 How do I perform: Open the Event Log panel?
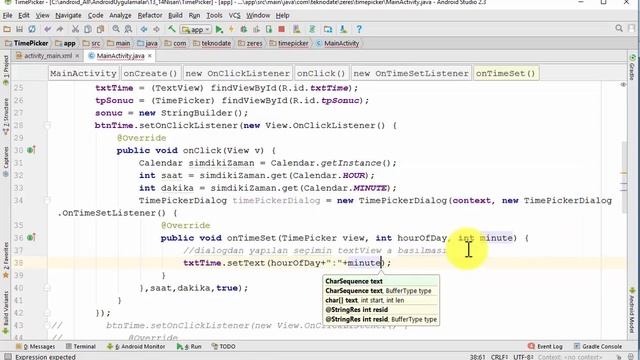pyautogui.click(x=545, y=347)
